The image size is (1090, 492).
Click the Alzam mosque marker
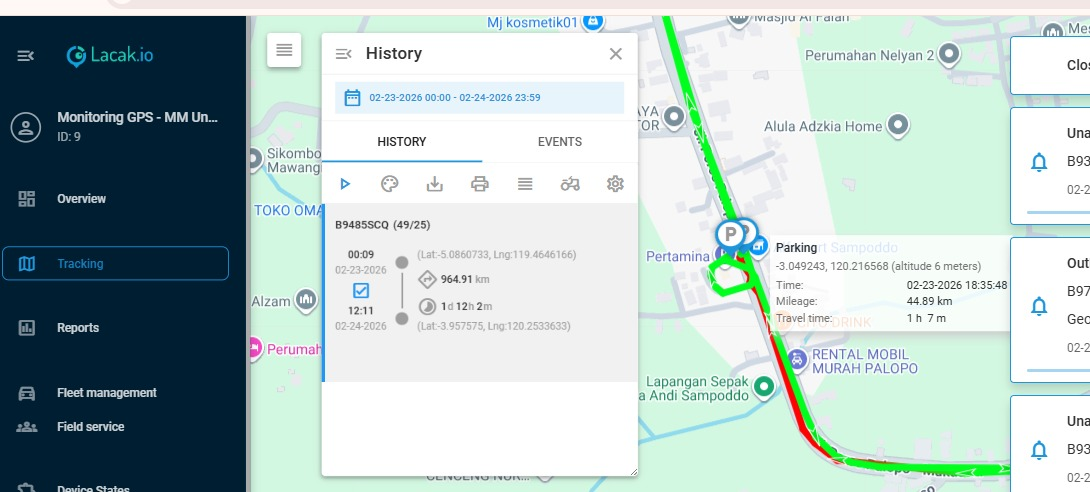(x=305, y=300)
